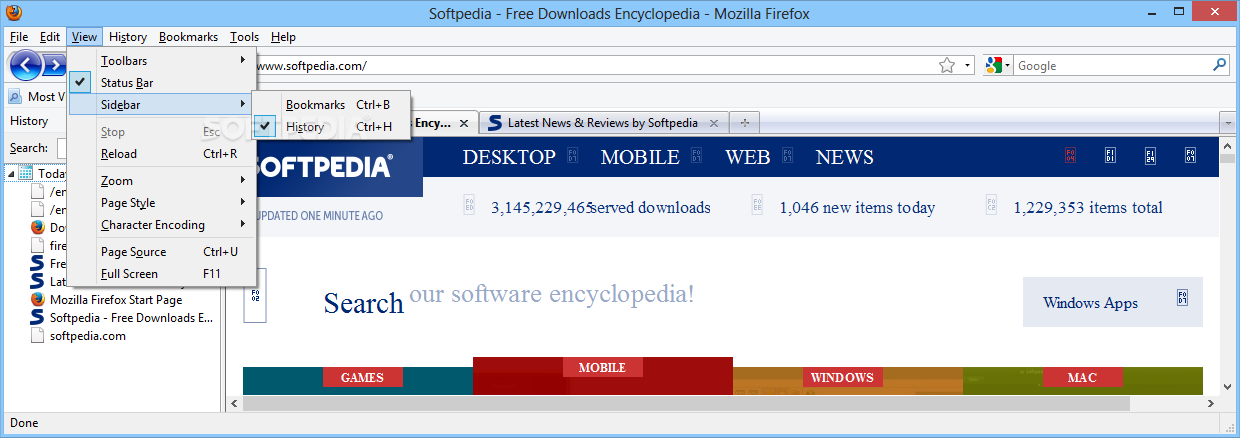1240x438 pixels.
Task: Collapse the Today history tree node
Action: click(x=10, y=173)
